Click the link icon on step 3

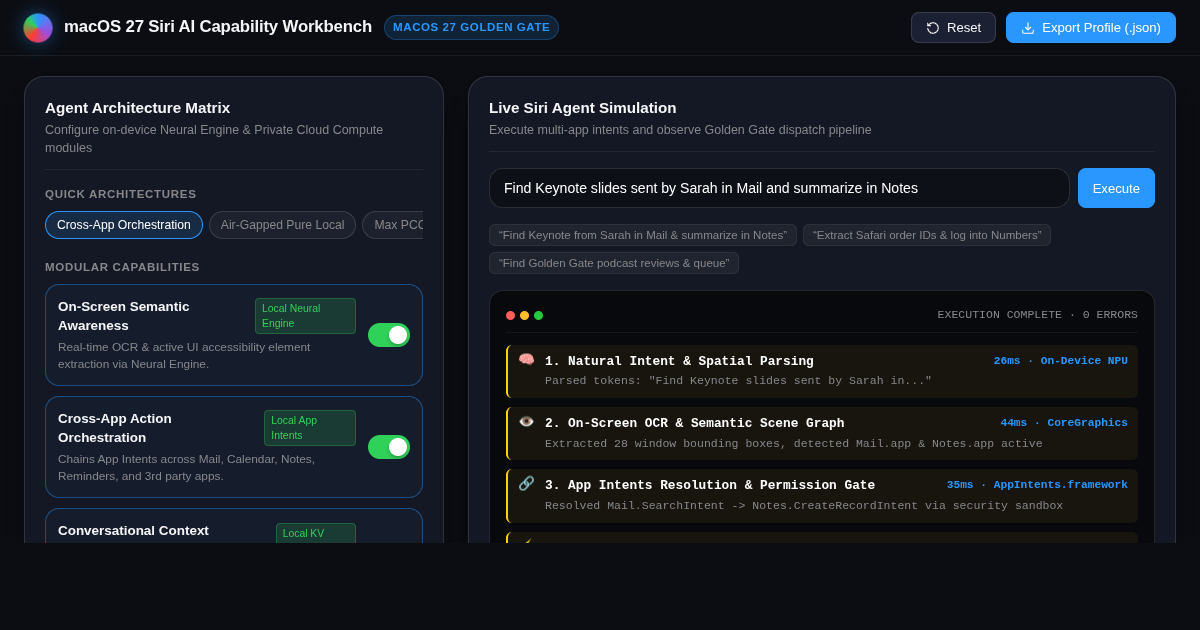pyautogui.click(x=526, y=483)
